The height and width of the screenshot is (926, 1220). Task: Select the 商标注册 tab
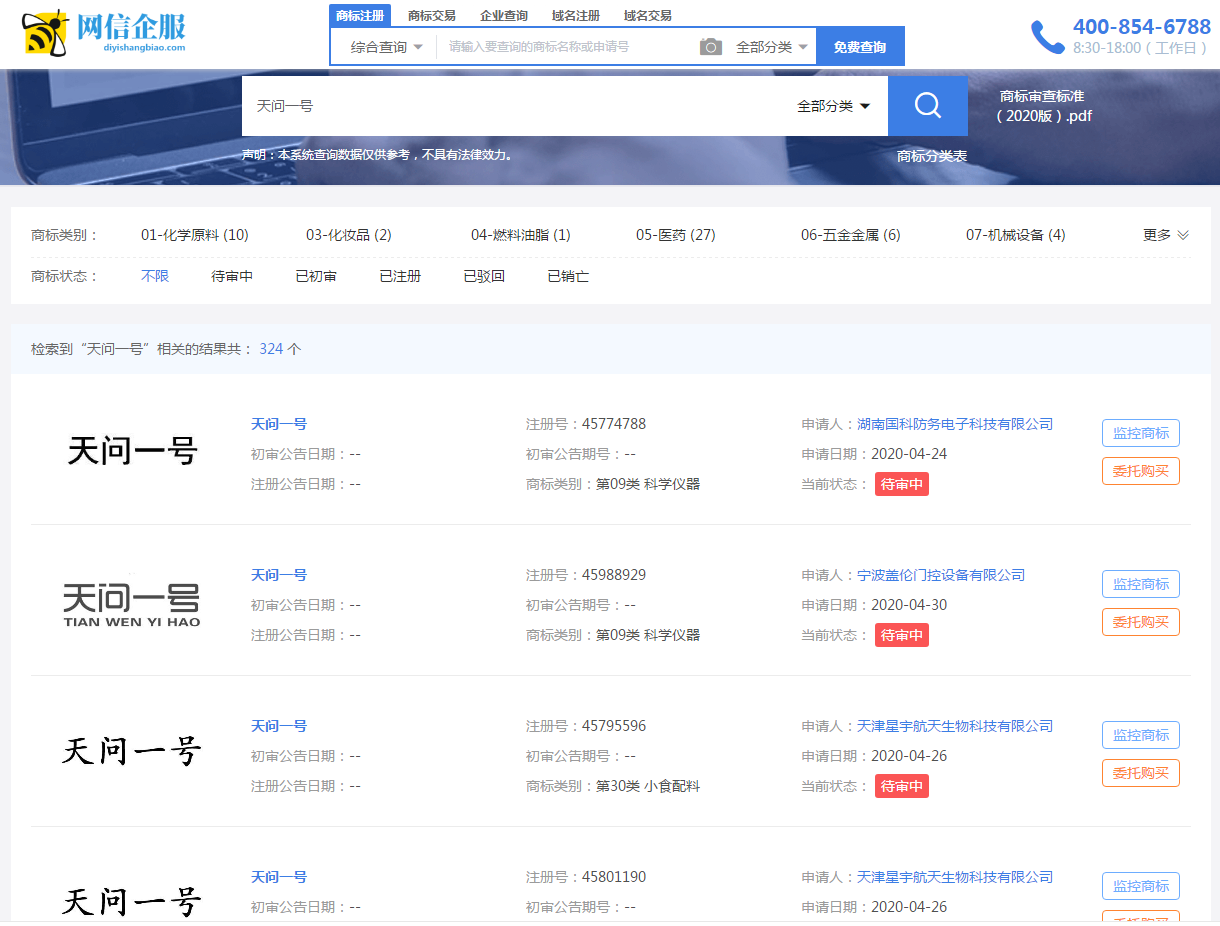(360, 15)
